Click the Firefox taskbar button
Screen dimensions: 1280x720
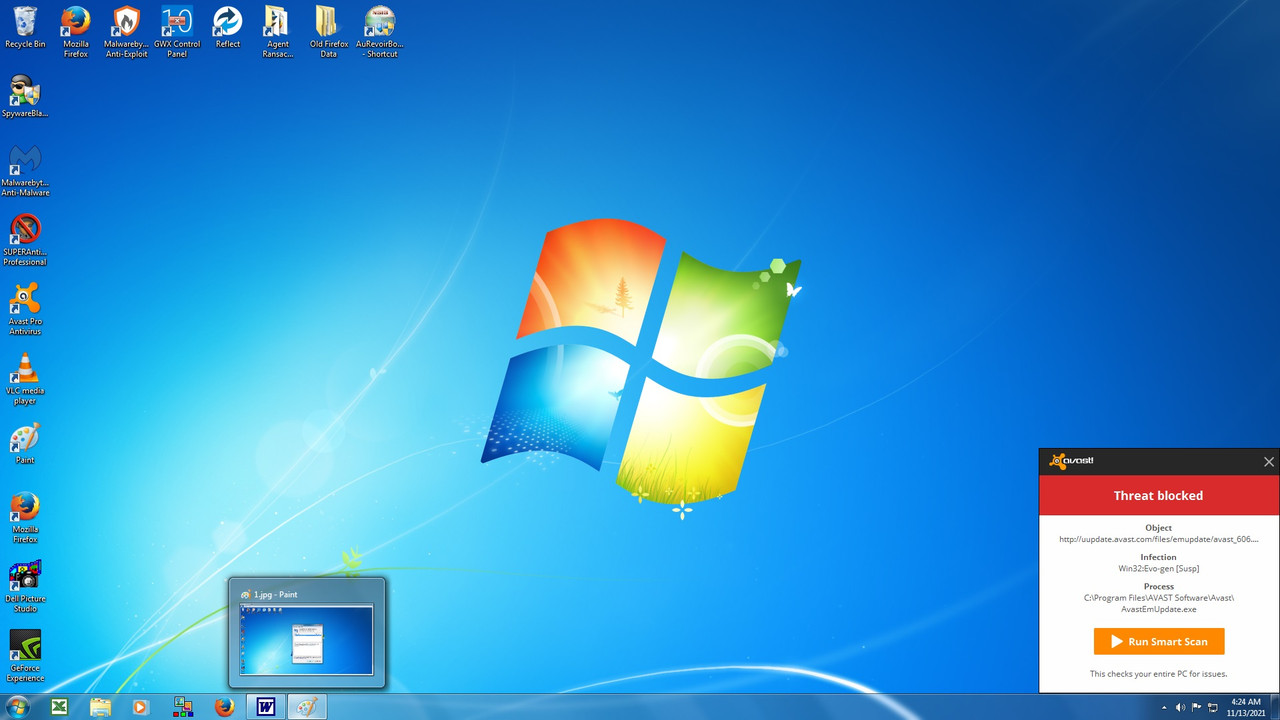(x=224, y=707)
